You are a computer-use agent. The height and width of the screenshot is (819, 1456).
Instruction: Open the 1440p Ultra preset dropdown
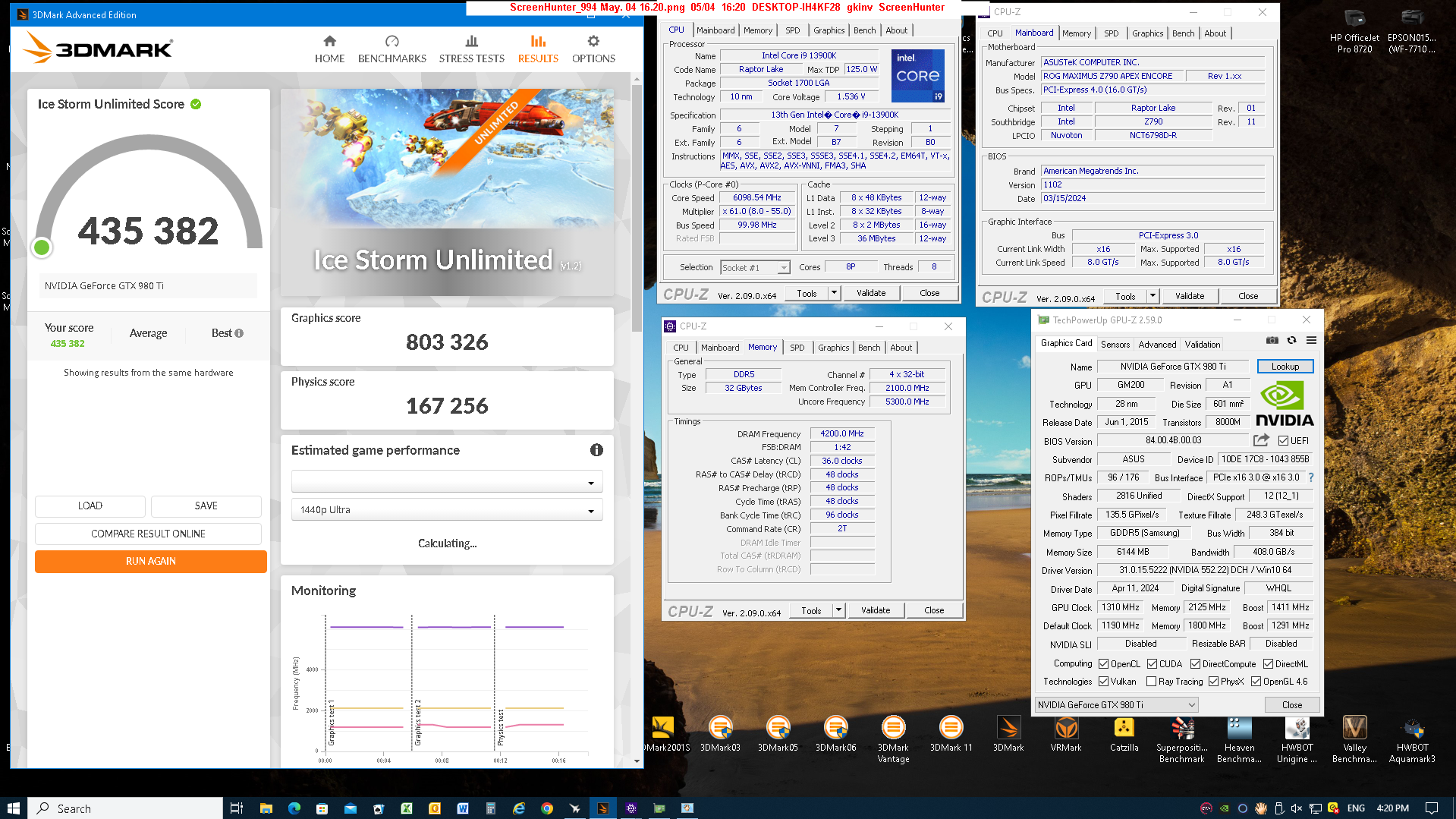(x=447, y=510)
